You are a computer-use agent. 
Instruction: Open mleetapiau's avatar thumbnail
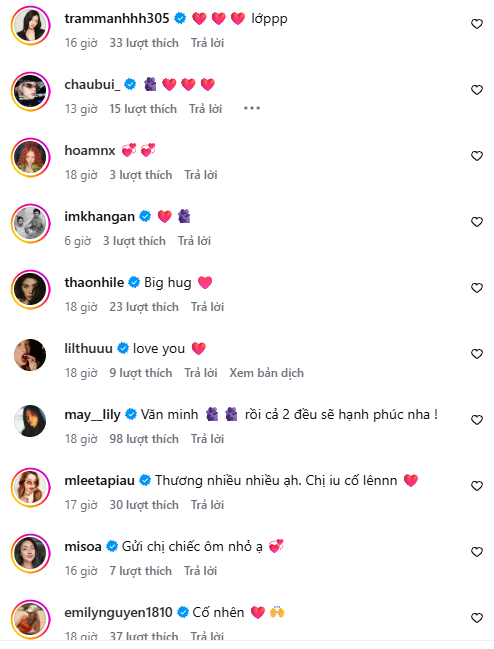tap(30, 487)
